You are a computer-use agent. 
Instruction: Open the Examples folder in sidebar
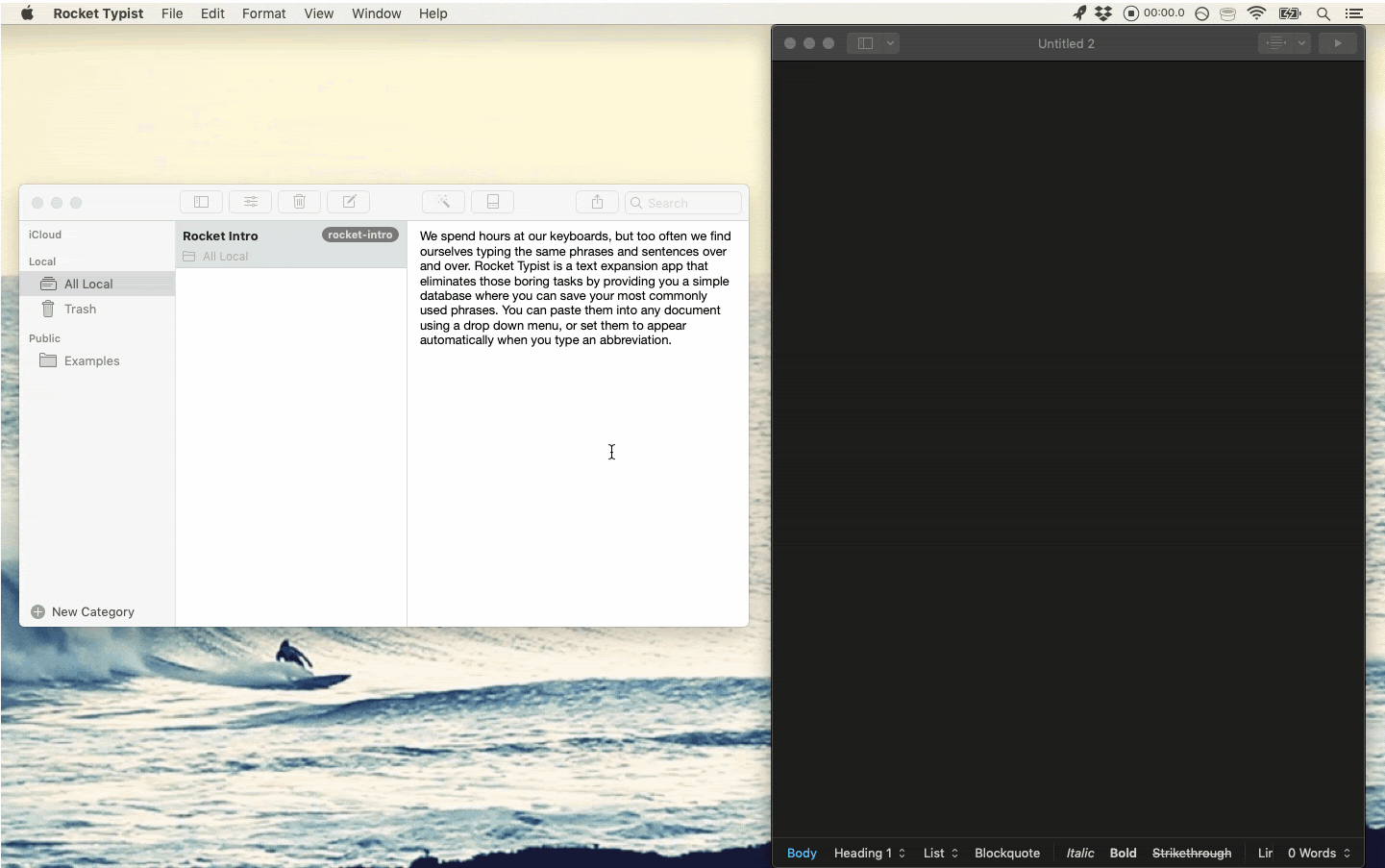pos(97,360)
